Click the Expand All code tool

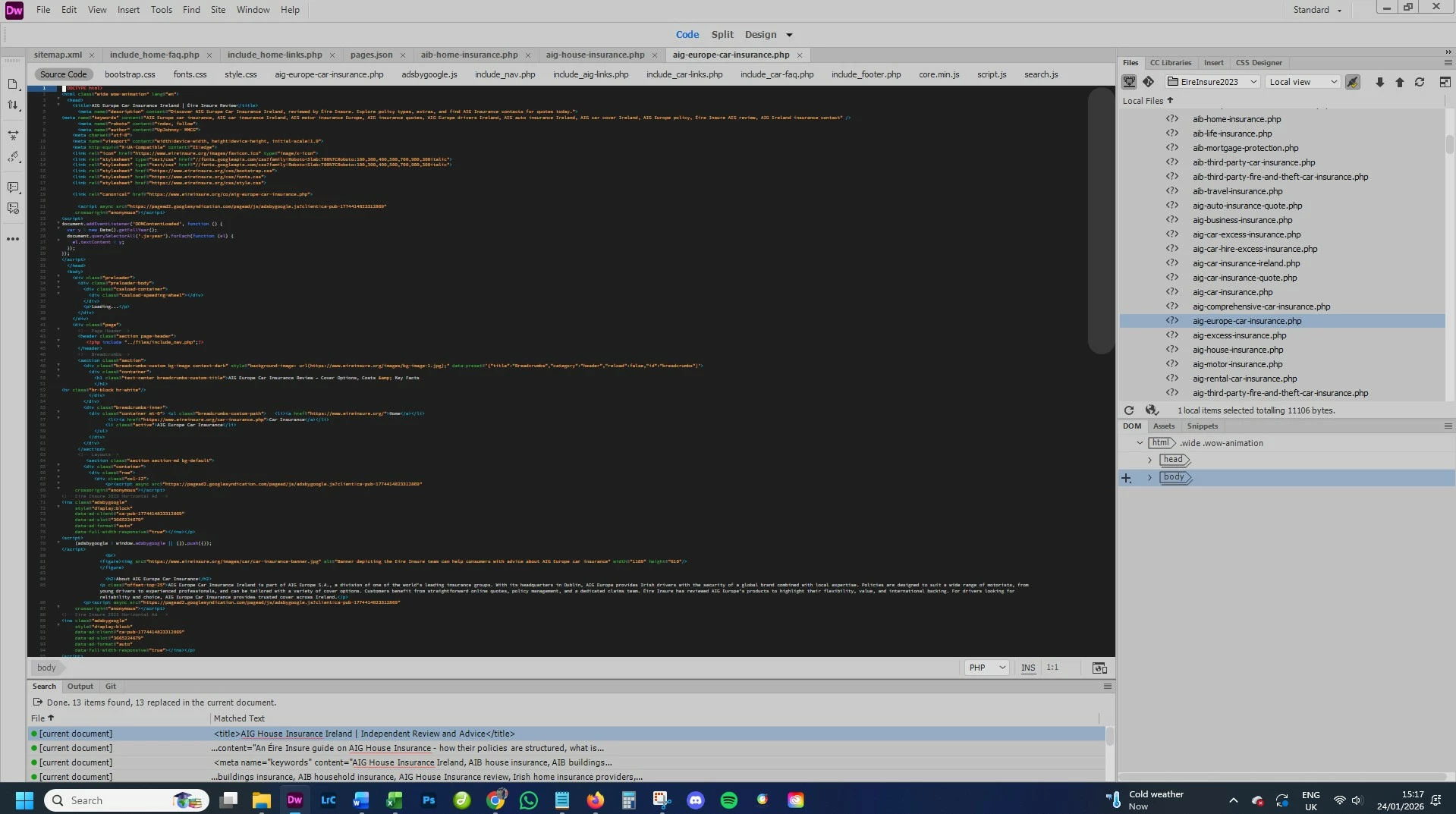coord(13,135)
